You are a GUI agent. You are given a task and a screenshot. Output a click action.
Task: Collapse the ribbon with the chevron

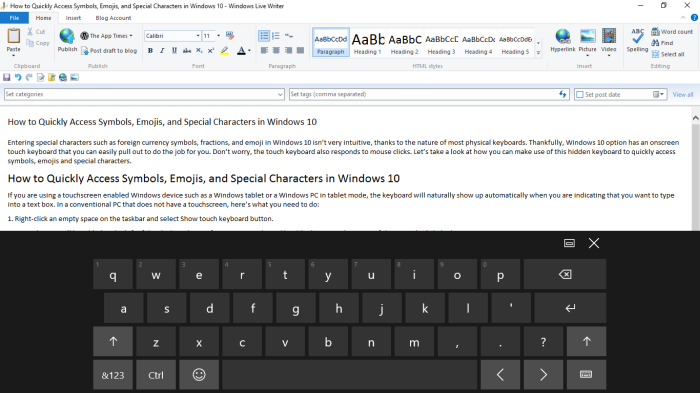pyautogui.click(x=683, y=17)
